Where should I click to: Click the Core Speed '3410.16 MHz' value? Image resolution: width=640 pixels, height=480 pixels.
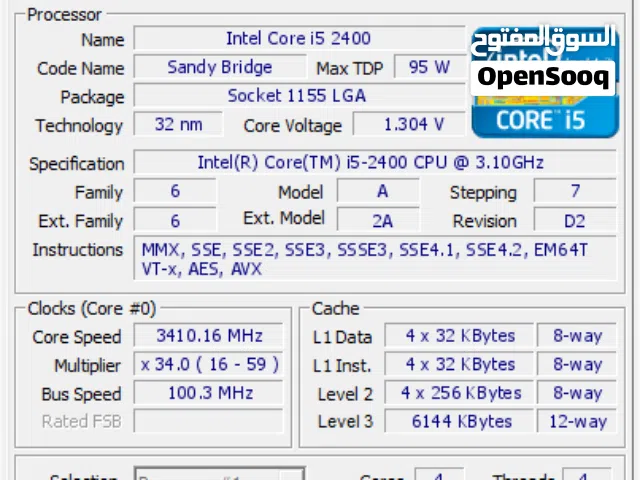pos(209,336)
